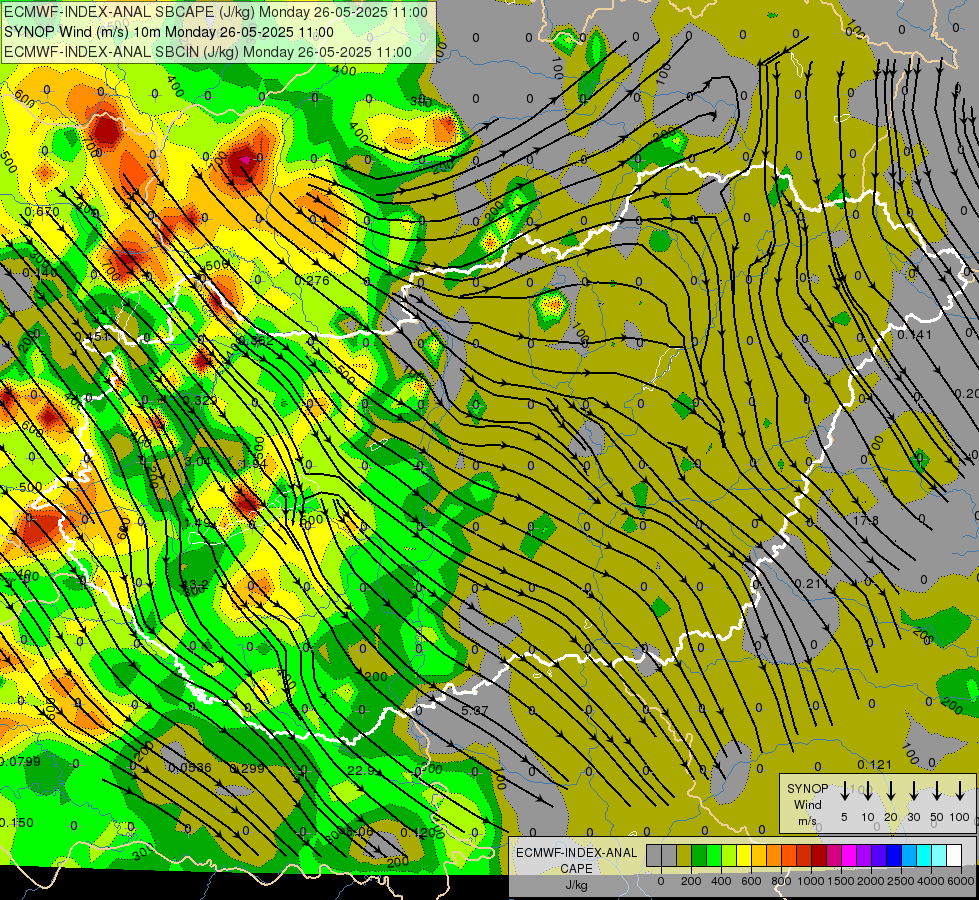Select the yellow-green CAPE legend swatch
Image resolution: width=979 pixels, height=900 pixels.
(x=729, y=855)
